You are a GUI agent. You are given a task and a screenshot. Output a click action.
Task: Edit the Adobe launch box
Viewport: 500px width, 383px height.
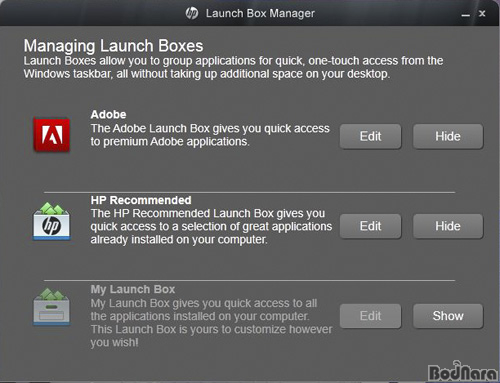pos(370,136)
